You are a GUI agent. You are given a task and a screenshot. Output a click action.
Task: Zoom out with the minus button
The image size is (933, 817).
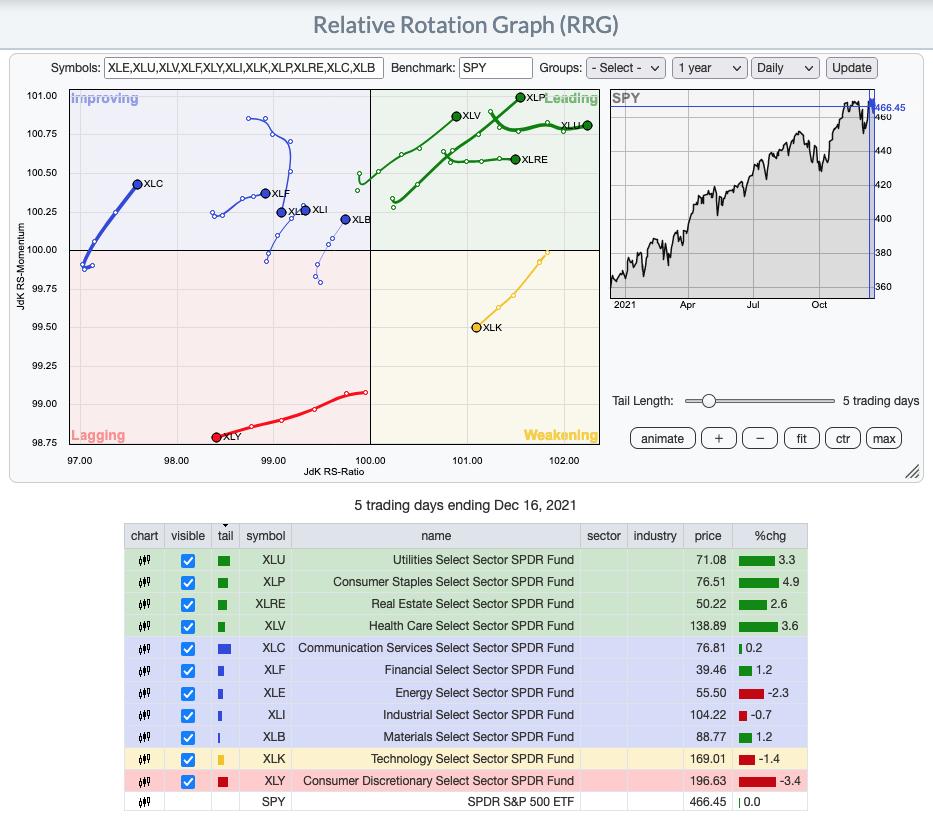point(760,439)
